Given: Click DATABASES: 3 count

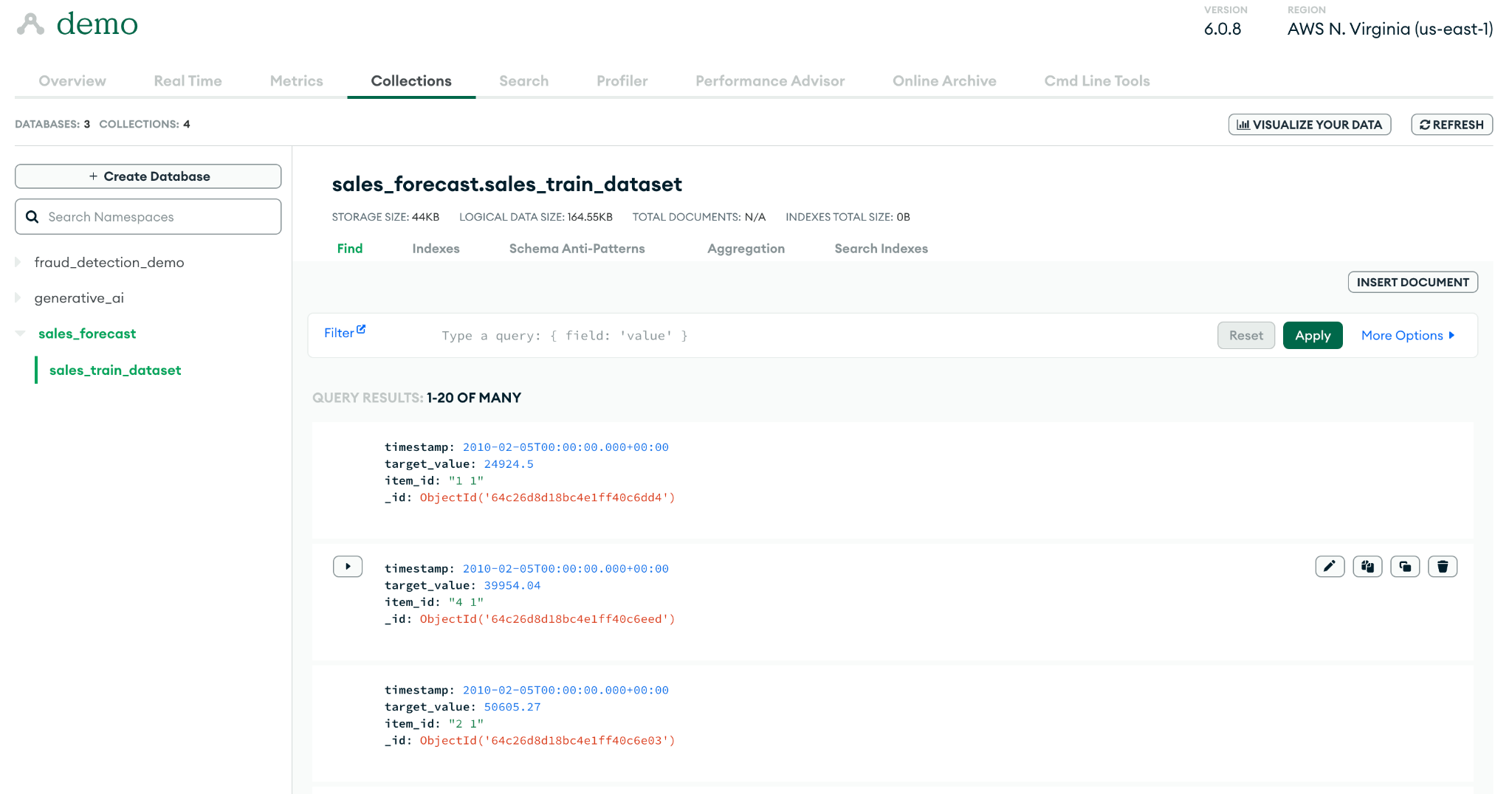Looking at the screenshot, I should tap(52, 124).
